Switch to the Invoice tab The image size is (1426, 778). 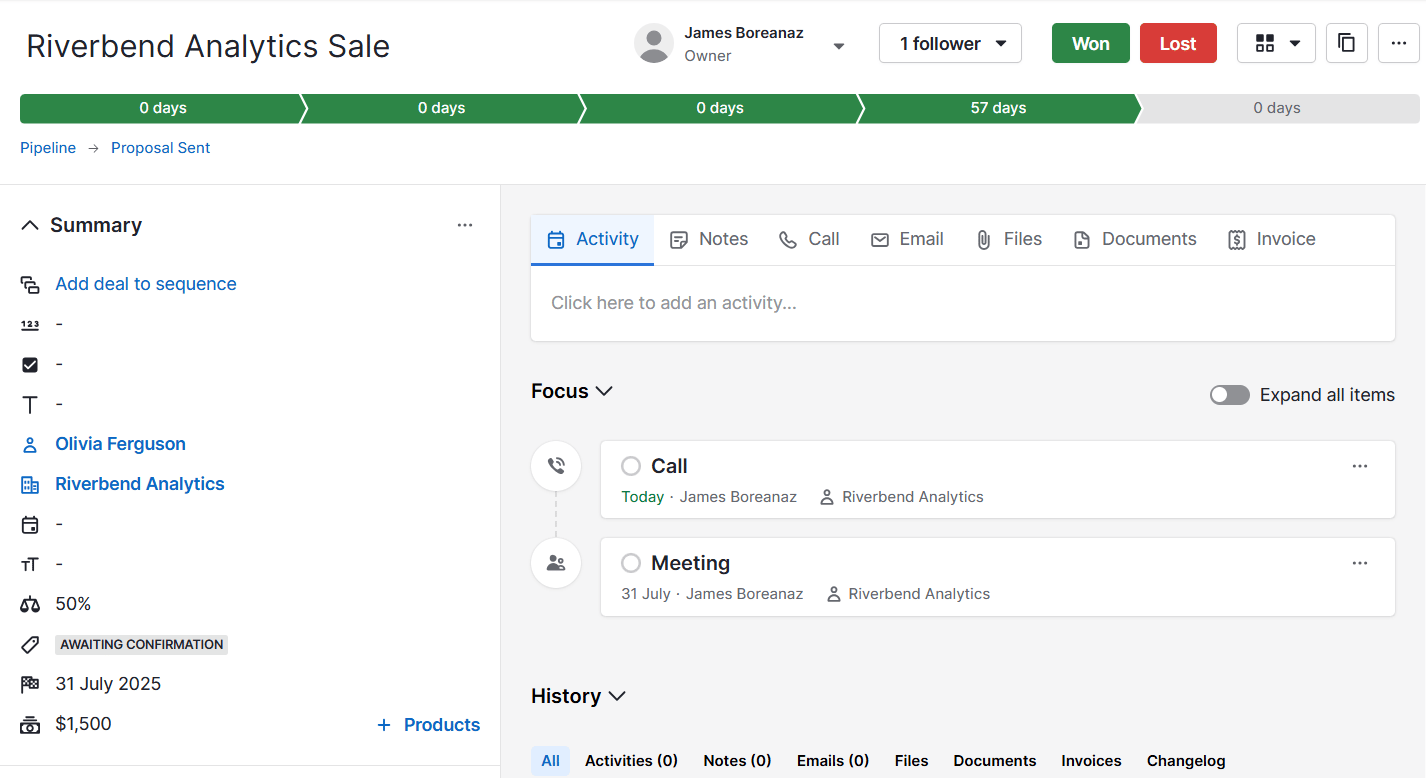pyautogui.click(x=1272, y=240)
